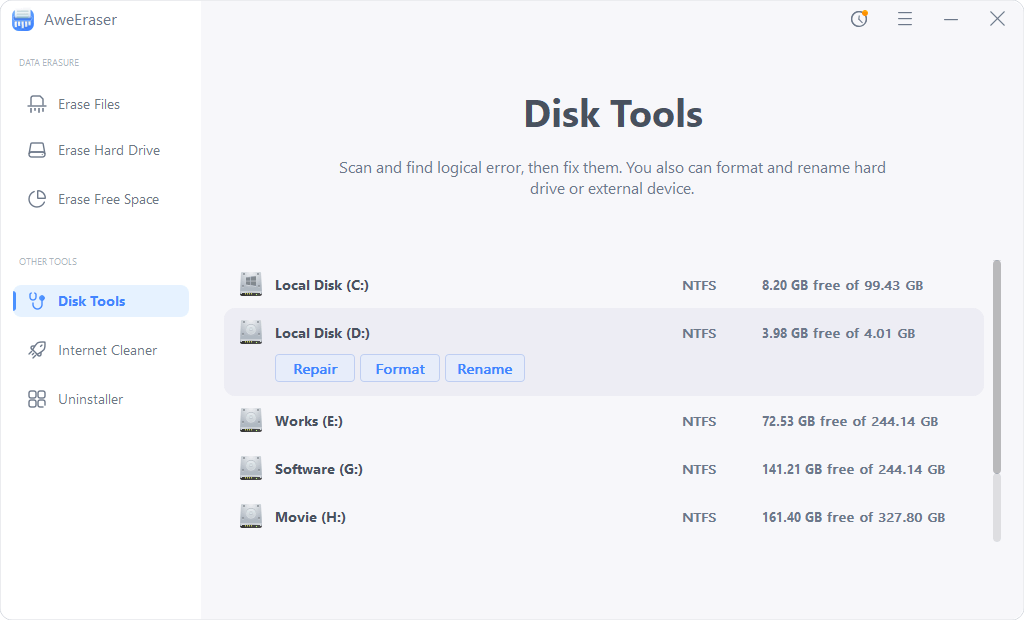Click "141.21 GB free of 244.14 GB"

(x=854, y=469)
